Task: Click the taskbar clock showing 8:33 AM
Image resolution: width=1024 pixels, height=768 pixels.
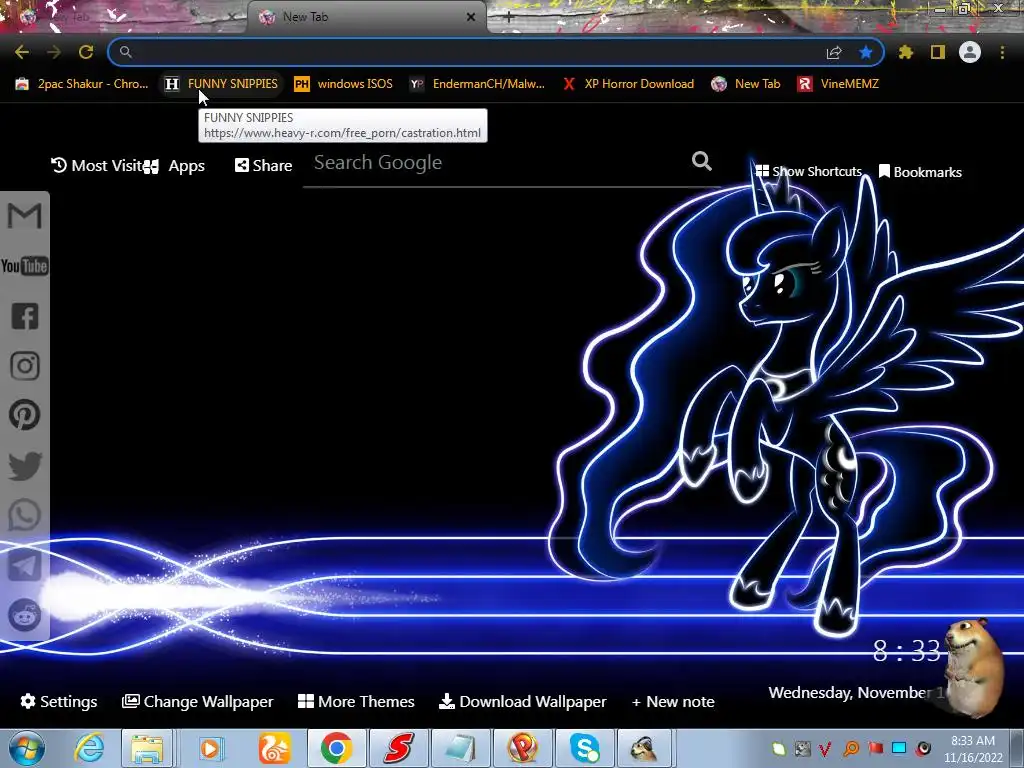Action: 973,749
